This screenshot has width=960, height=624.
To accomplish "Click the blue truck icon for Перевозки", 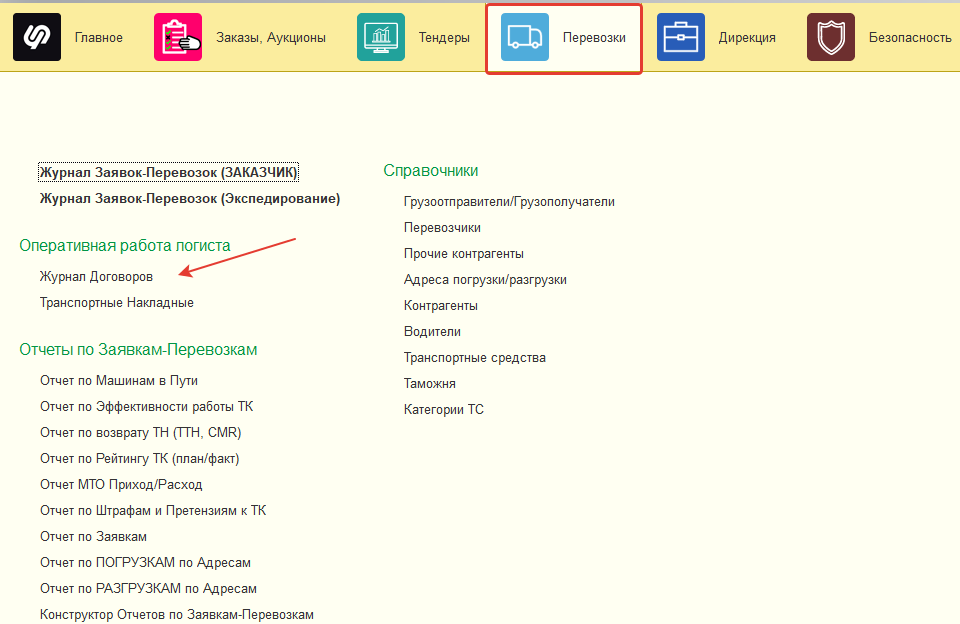I will point(525,37).
